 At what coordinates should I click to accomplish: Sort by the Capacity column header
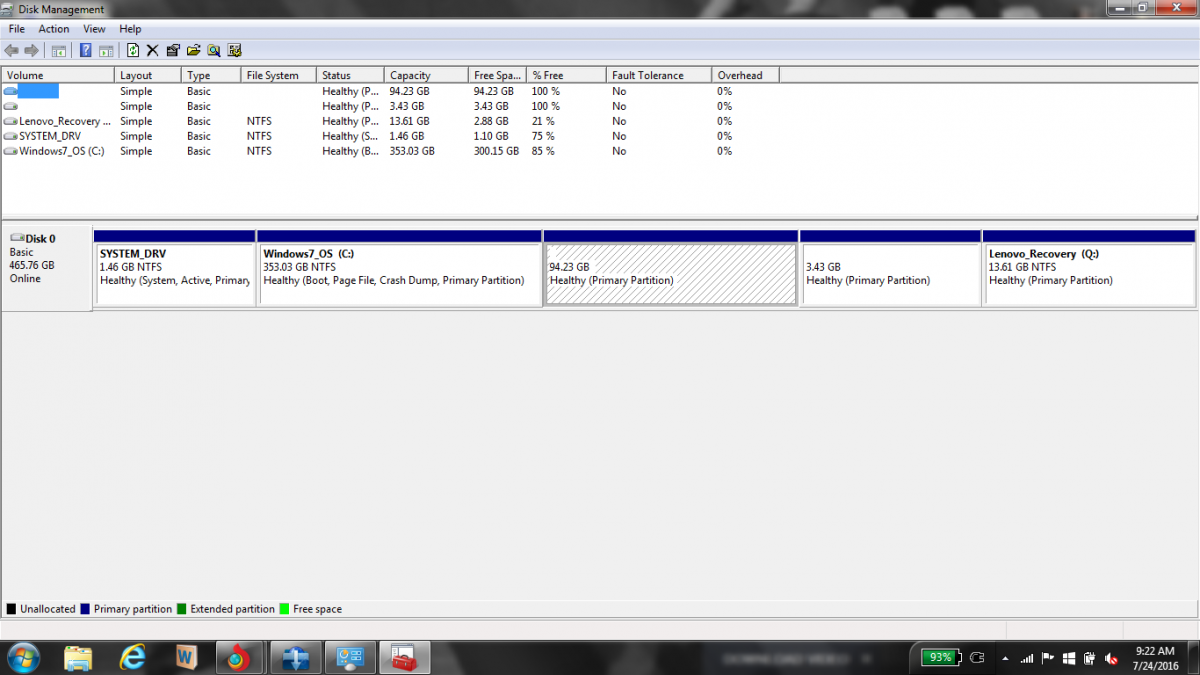point(426,75)
